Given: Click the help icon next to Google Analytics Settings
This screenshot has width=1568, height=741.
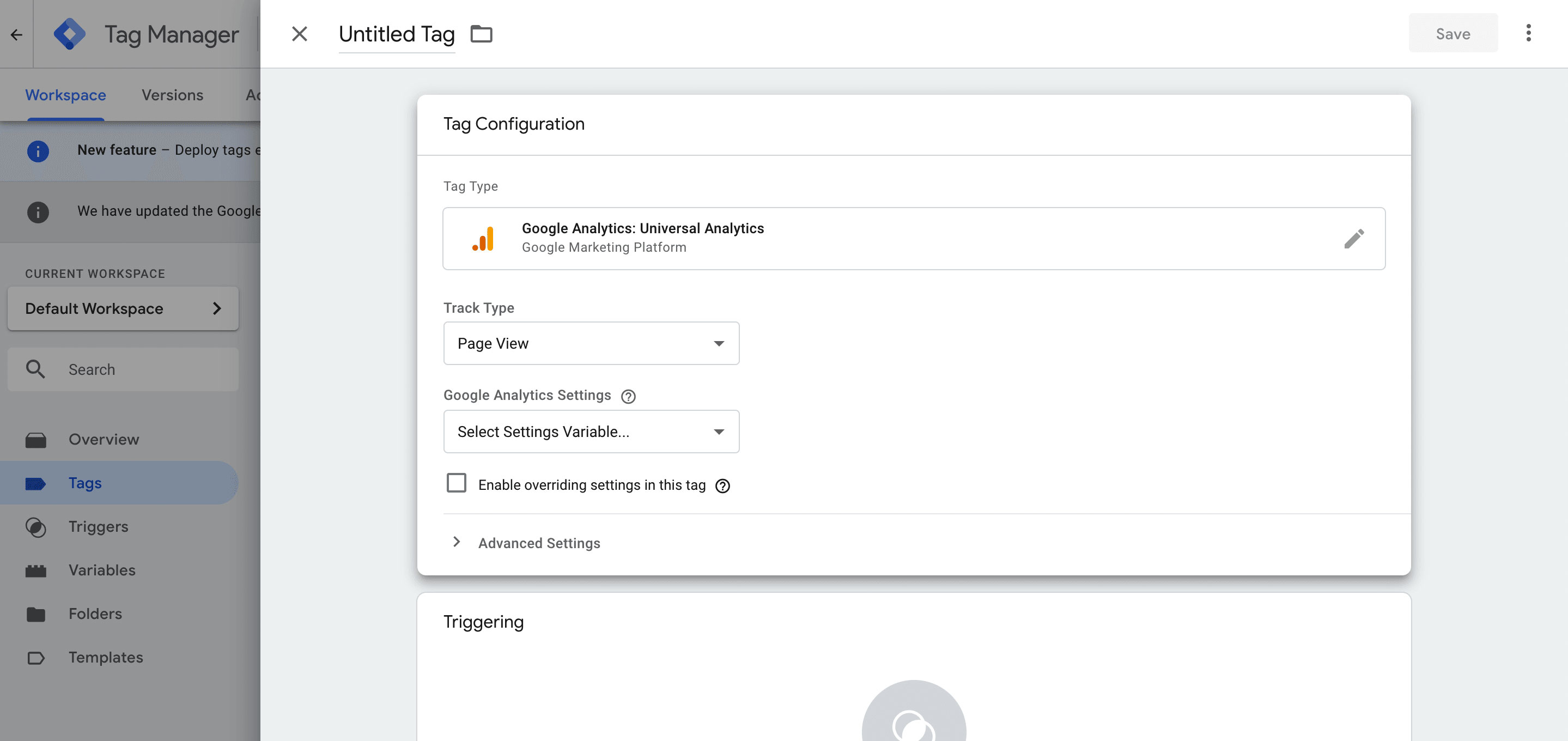Looking at the screenshot, I should click(628, 396).
